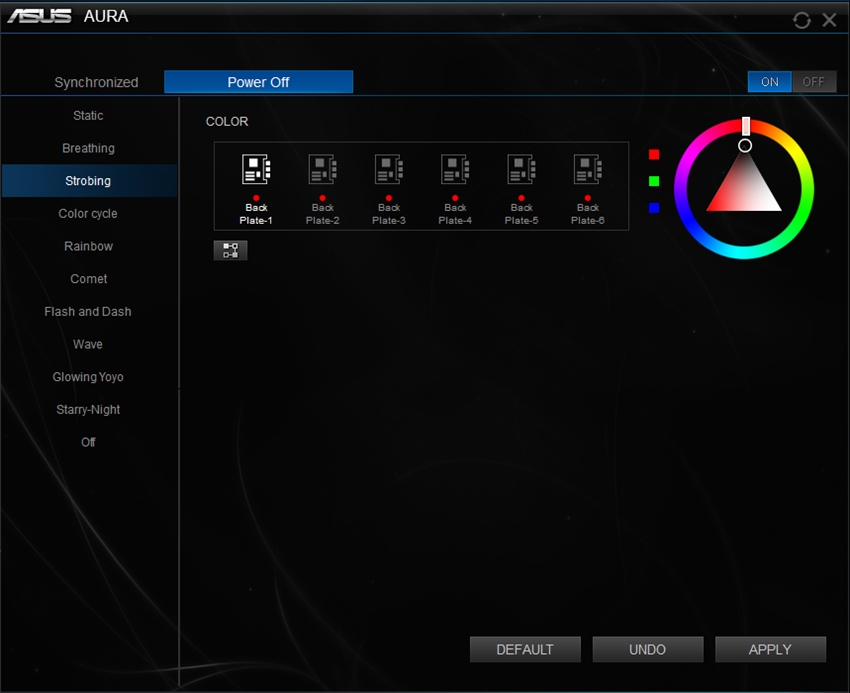Select the Back Plate-5 LED zone icon
Viewport: 850px width, 693px height.
(x=521, y=169)
